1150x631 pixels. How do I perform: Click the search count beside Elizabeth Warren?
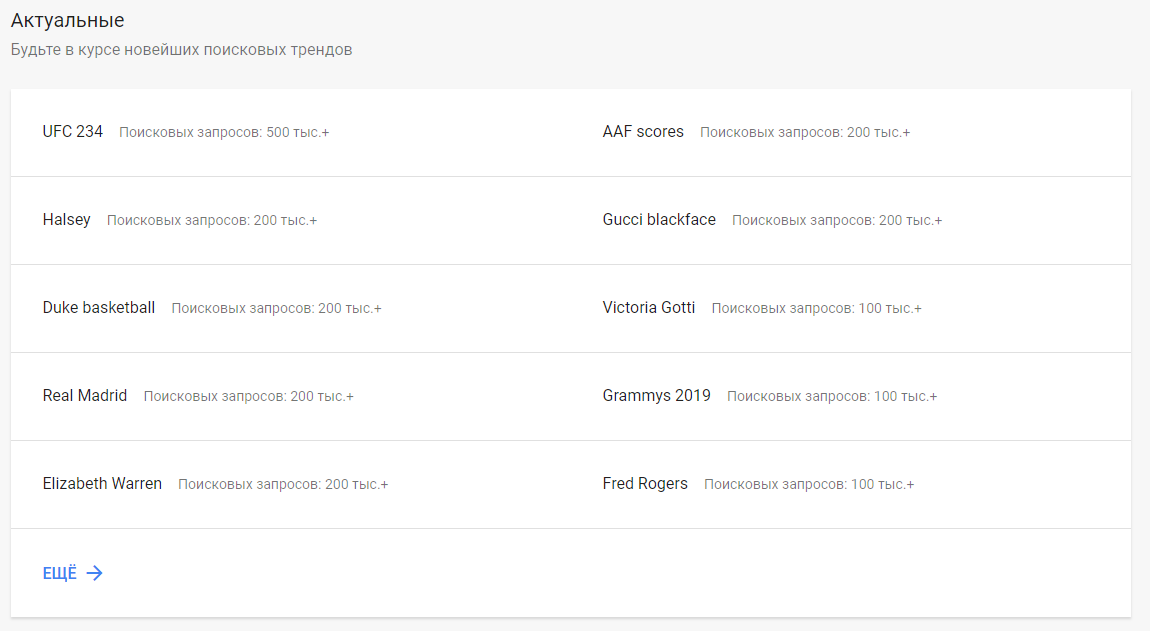tap(283, 485)
